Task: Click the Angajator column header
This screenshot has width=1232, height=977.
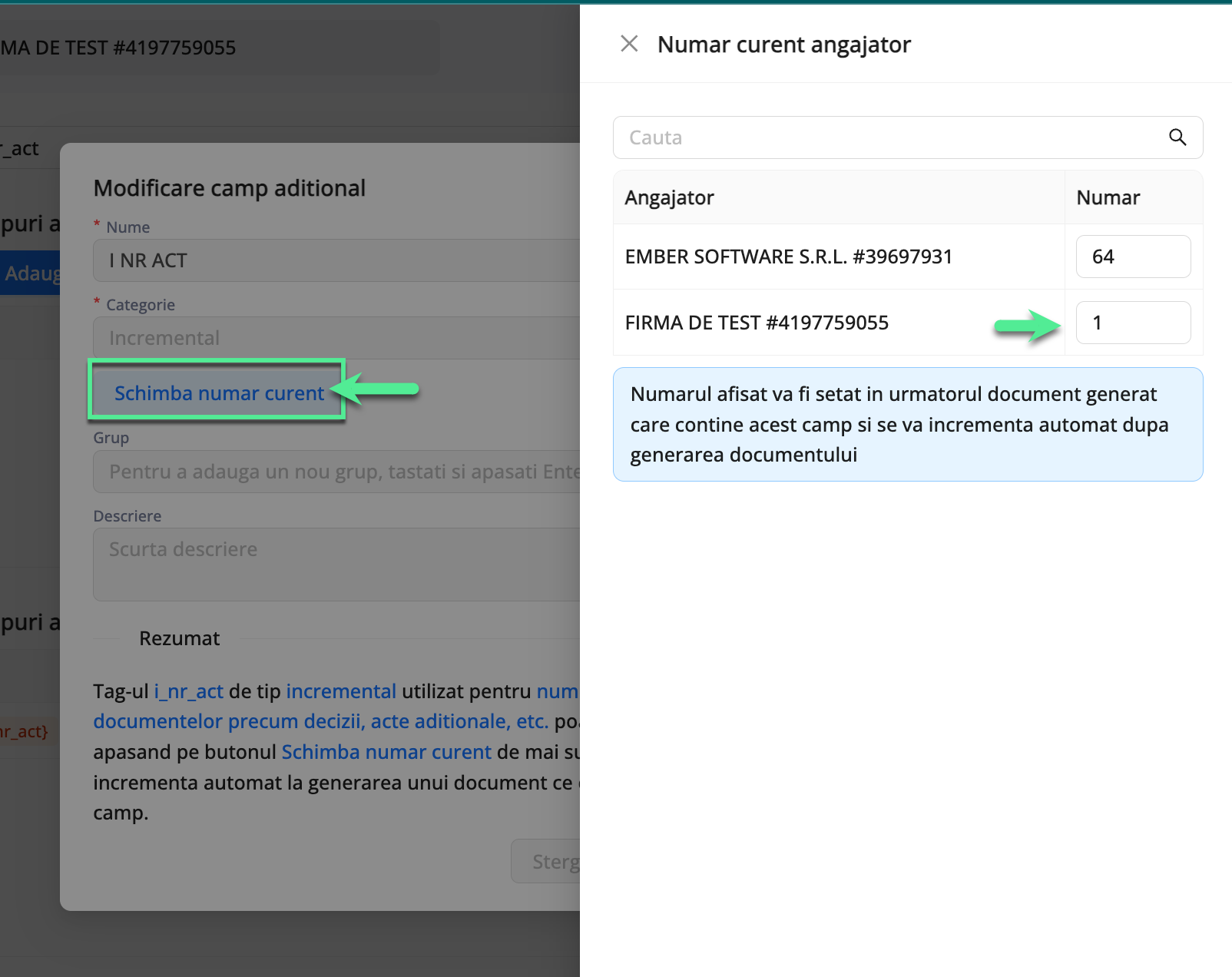Action: click(x=669, y=197)
